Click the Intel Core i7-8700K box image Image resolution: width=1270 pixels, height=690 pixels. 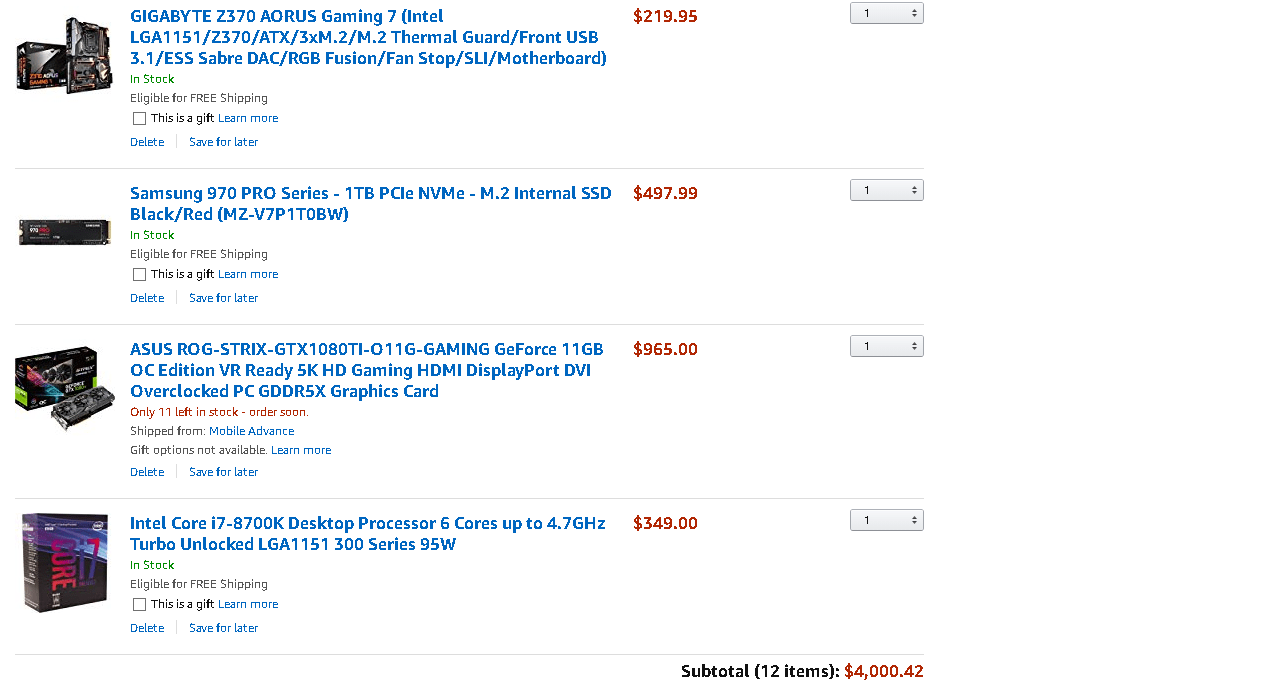[x=65, y=562]
